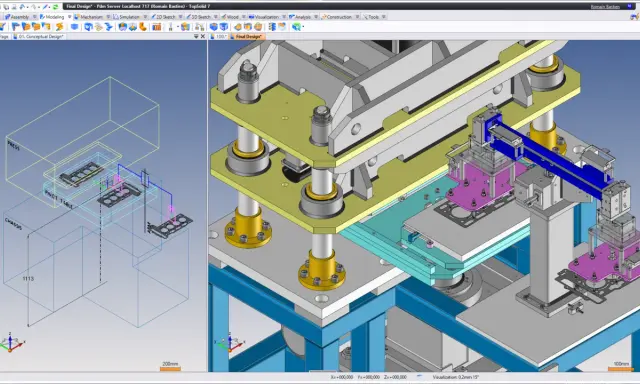Open dropdown arrow next to Simulation tab
This screenshot has width=640, height=384.
tap(145, 17)
